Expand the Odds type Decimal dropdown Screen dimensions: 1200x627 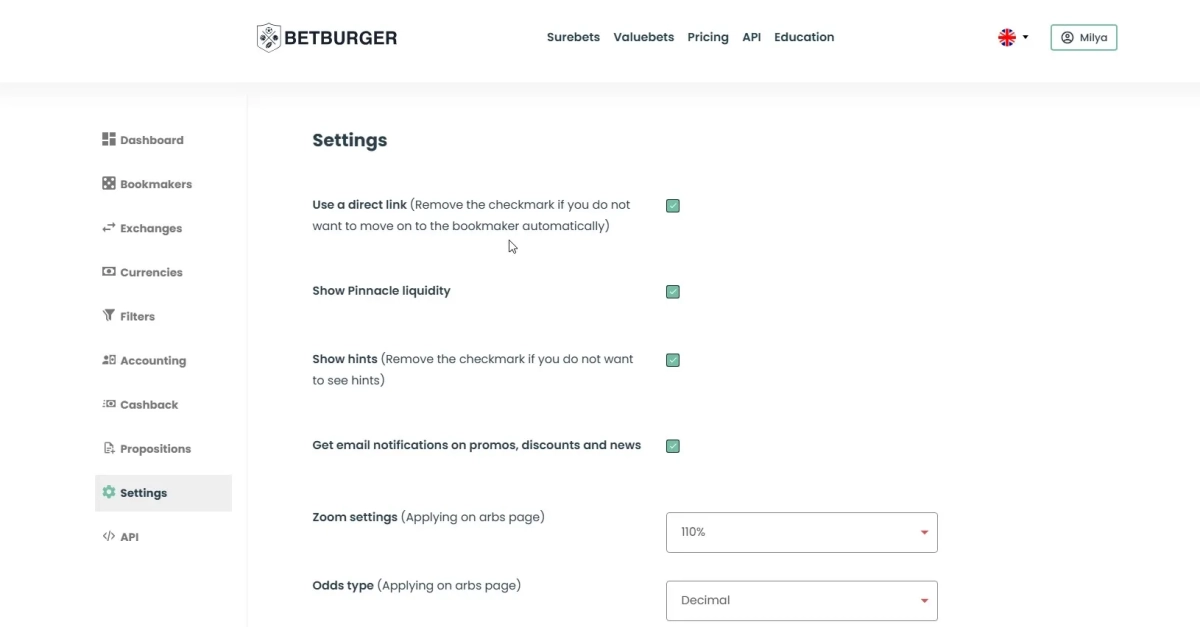click(x=801, y=600)
